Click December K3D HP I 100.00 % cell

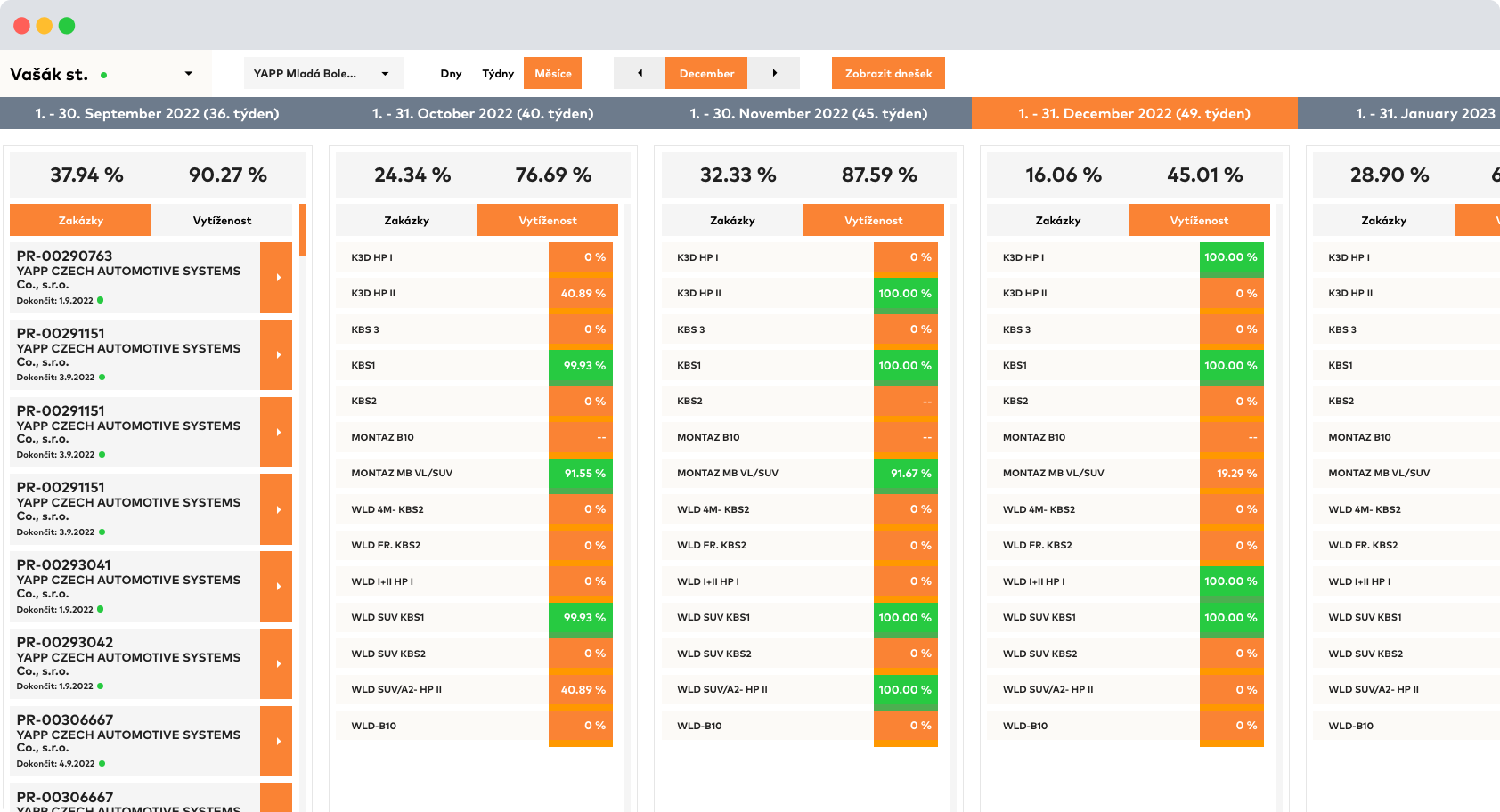pyautogui.click(x=1232, y=257)
